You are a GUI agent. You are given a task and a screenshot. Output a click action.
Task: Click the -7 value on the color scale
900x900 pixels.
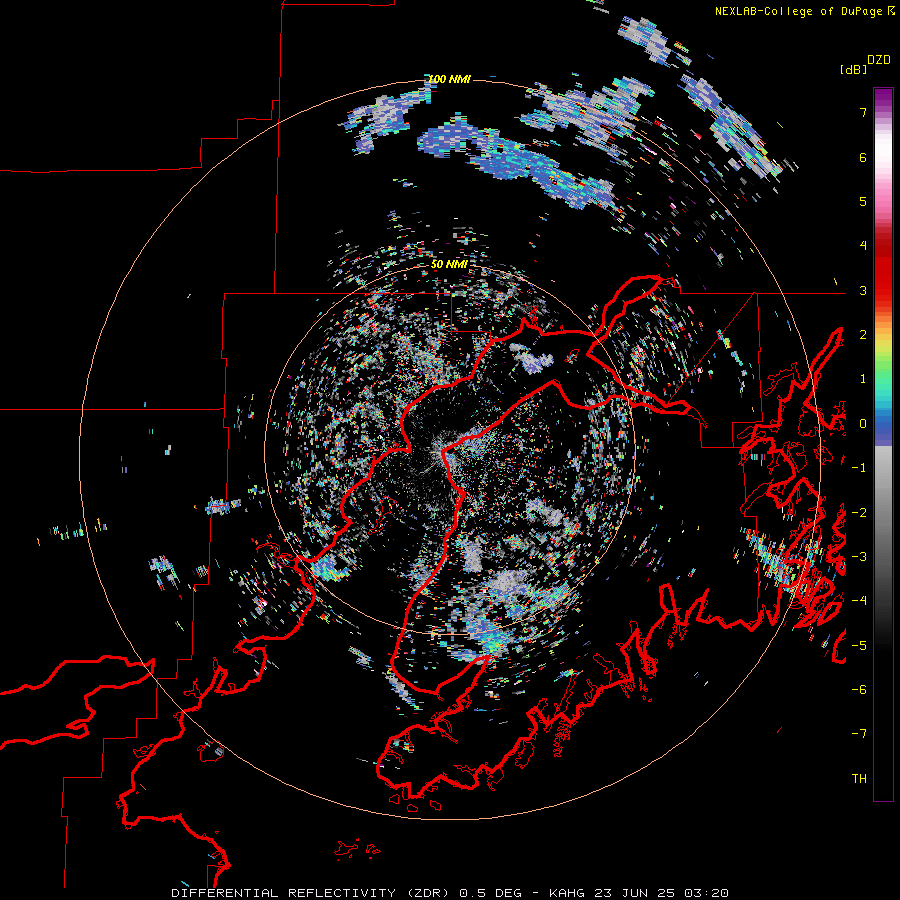[859, 734]
